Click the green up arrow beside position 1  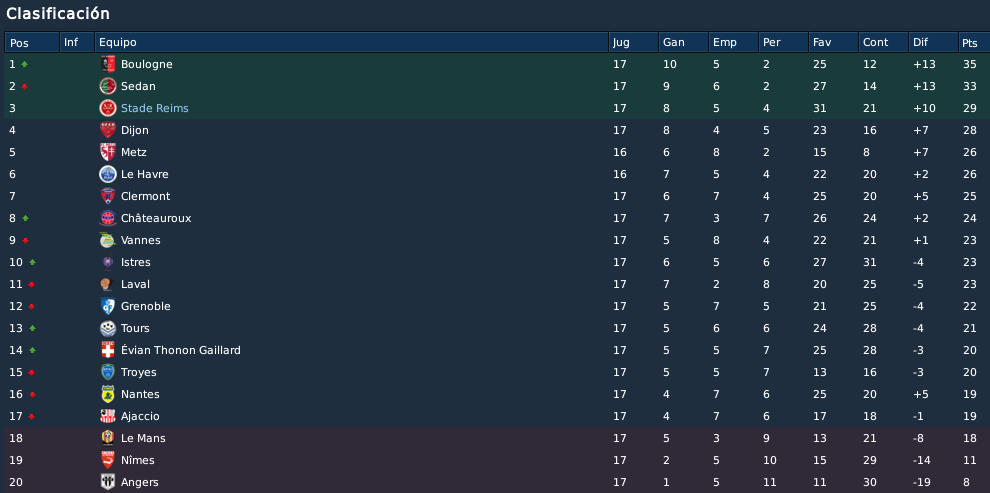pyautogui.click(x=25, y=64)
